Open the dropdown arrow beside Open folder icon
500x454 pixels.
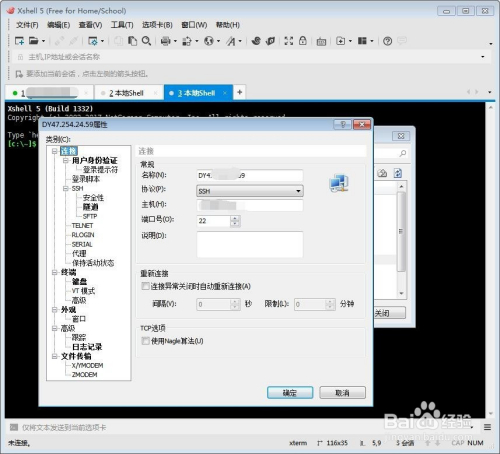(43, 41)
